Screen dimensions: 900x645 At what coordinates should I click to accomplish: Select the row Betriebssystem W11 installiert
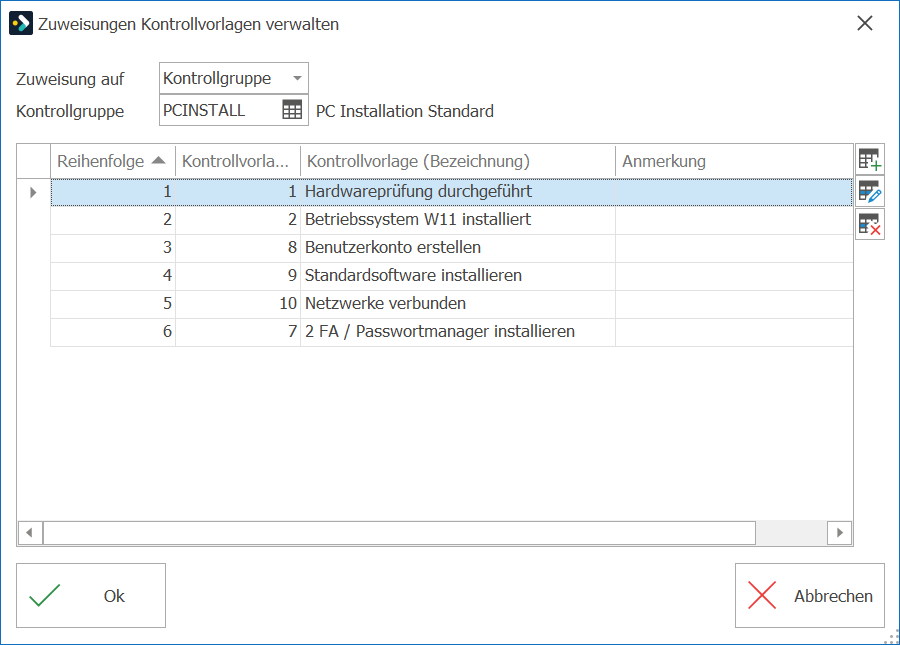[451, 220]
